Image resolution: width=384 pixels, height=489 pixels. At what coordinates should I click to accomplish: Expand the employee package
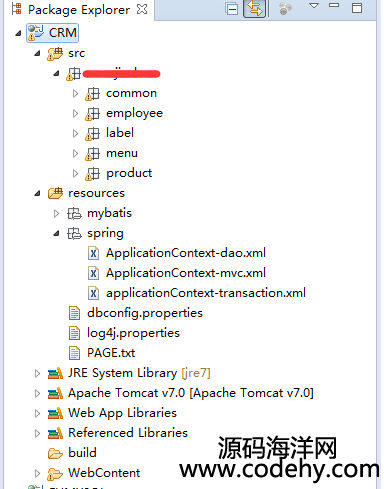click(75, 114)
